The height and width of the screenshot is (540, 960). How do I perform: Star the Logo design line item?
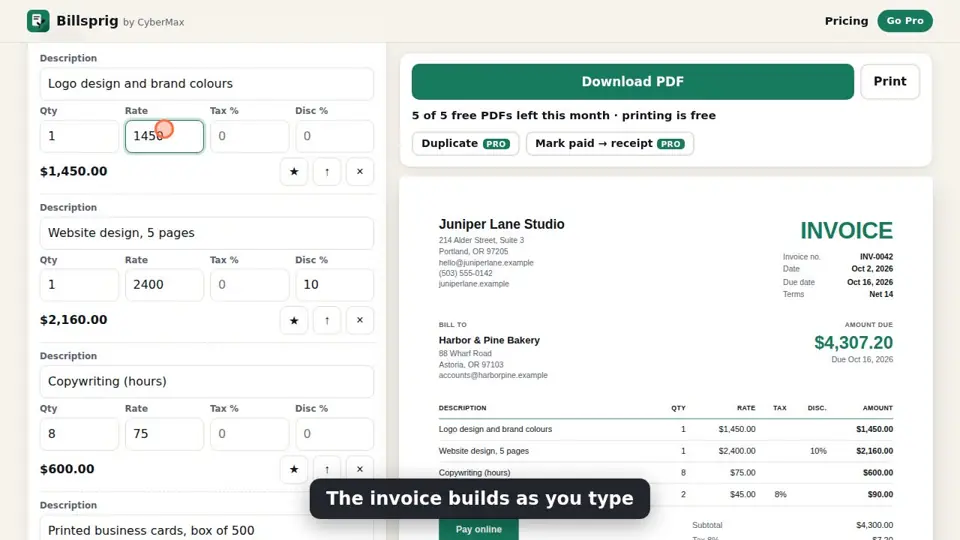coord(294,171)
